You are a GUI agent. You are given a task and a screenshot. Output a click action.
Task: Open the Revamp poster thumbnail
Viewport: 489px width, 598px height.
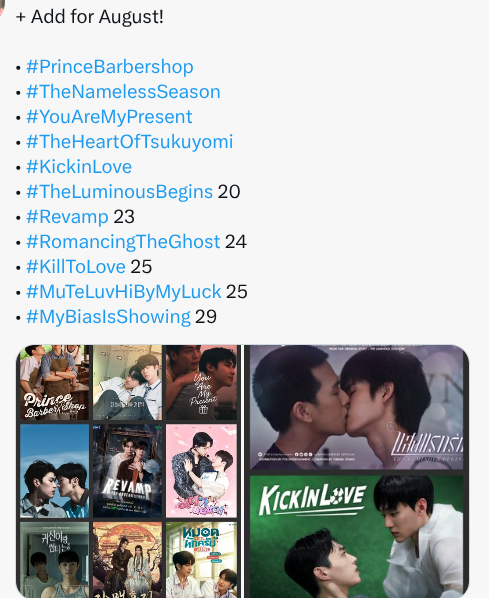[127, 471]
